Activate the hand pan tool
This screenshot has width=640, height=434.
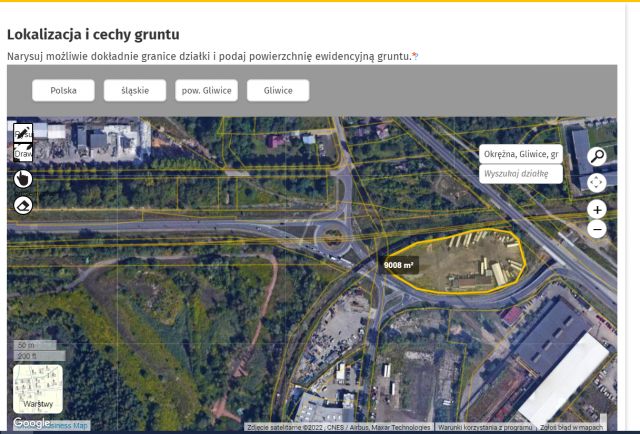[x=23, y=179]
